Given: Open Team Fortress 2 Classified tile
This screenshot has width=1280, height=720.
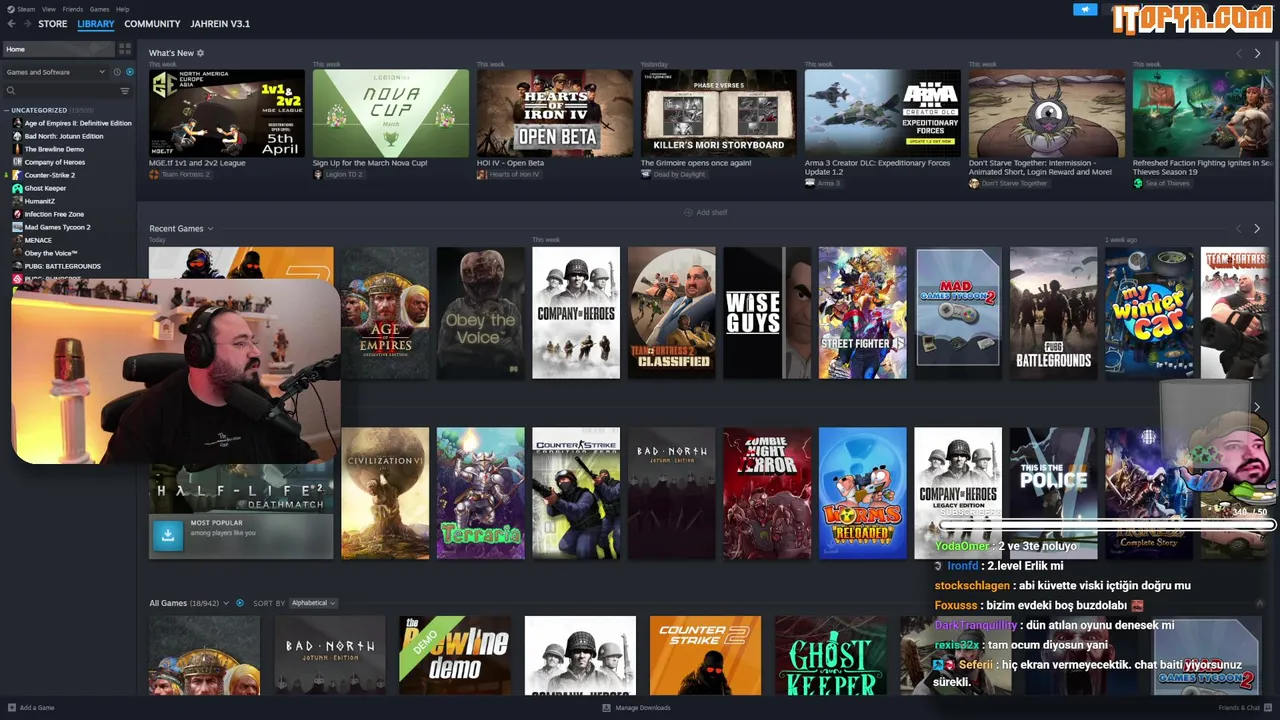Looking at the screenshot, I should 672,313.
